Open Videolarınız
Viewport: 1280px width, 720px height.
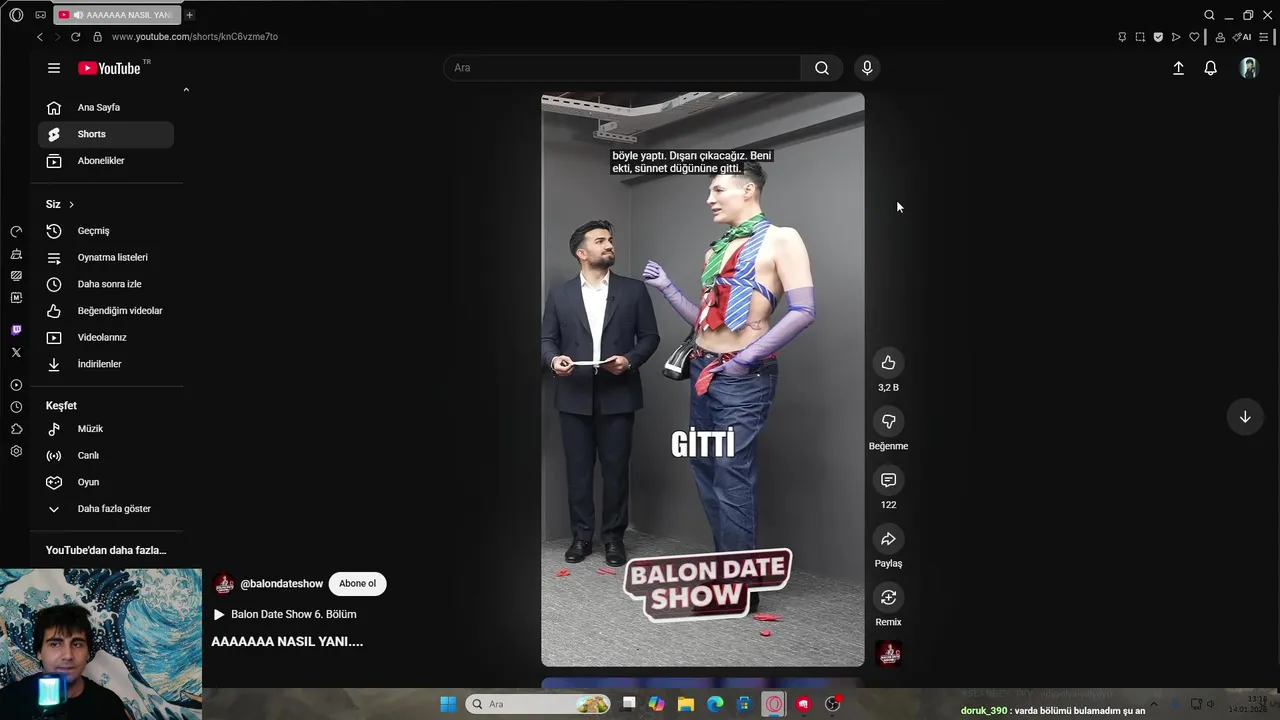[106, 337]
